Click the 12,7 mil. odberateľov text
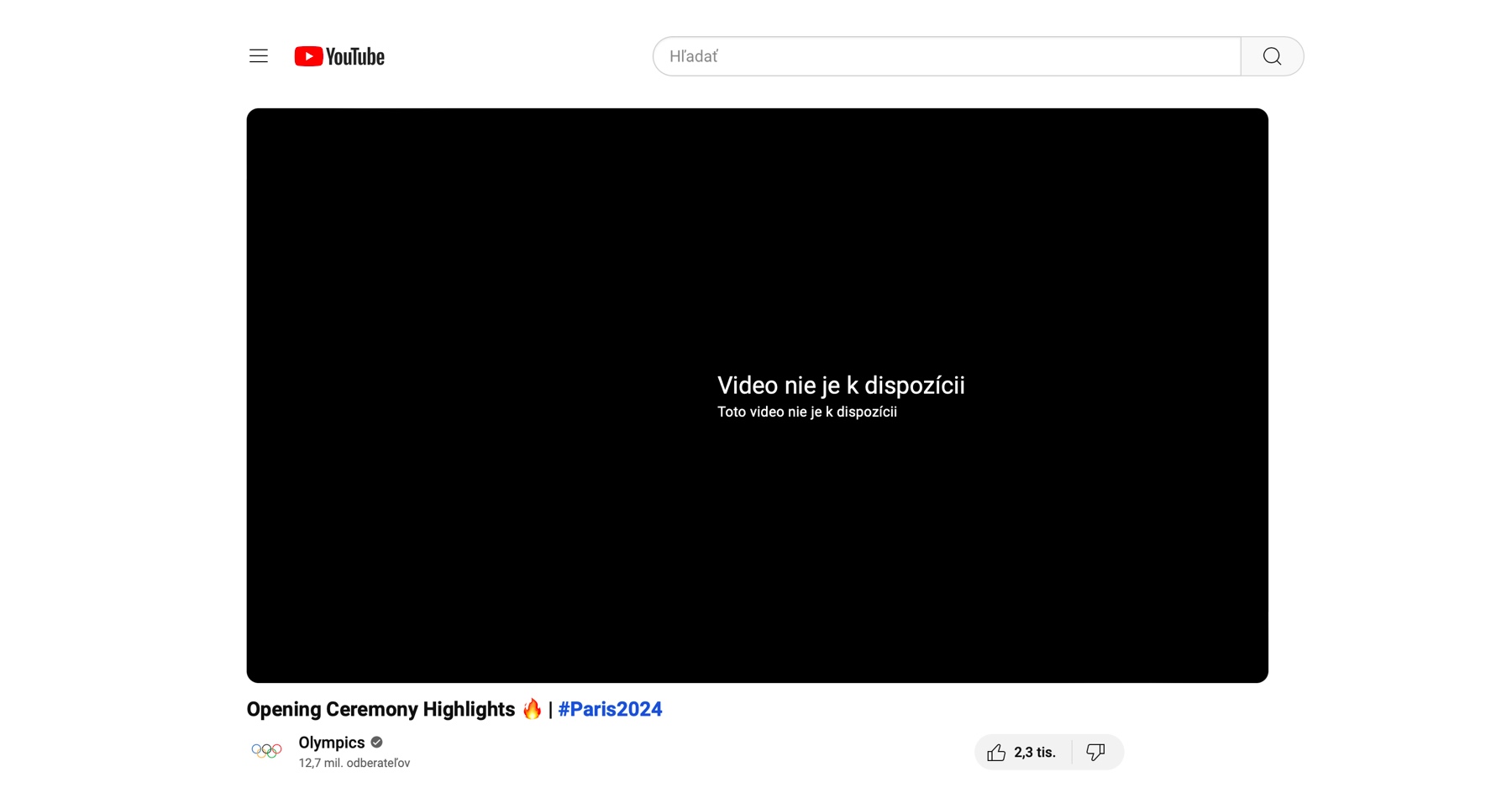 354,764
